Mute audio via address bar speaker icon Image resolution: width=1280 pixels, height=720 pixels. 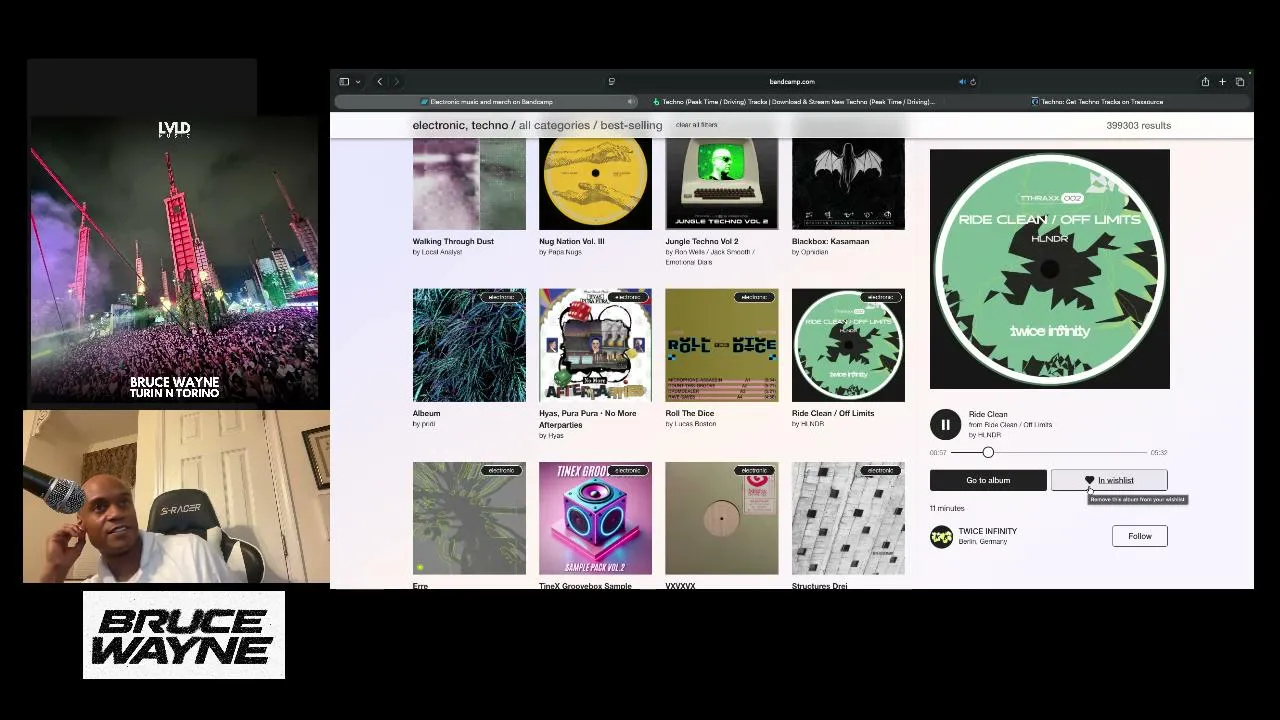pyautogui.click(x=962, y=82)
